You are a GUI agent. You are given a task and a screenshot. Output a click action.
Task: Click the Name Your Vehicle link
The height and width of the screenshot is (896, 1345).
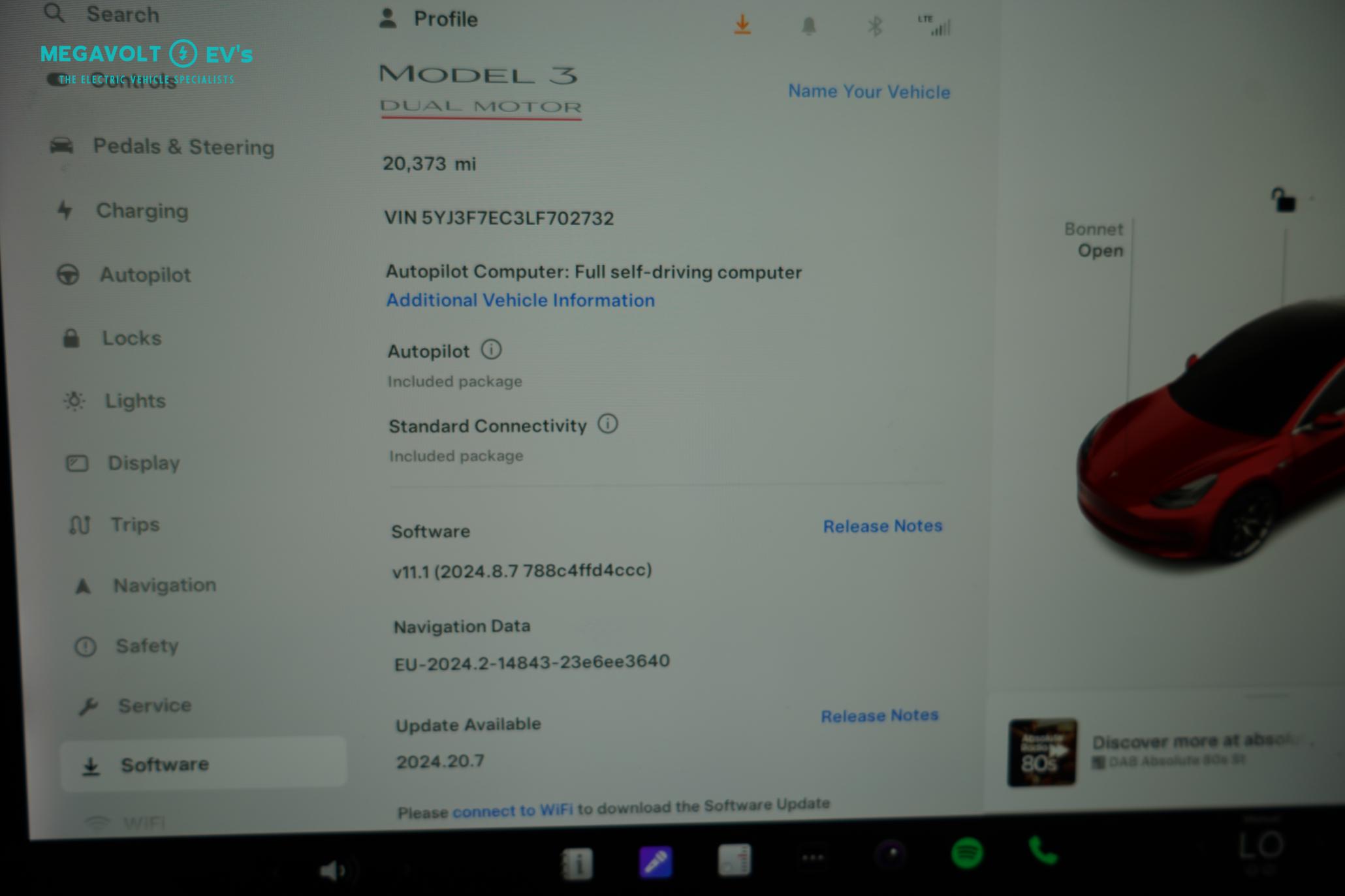click(x=868, y=91)
